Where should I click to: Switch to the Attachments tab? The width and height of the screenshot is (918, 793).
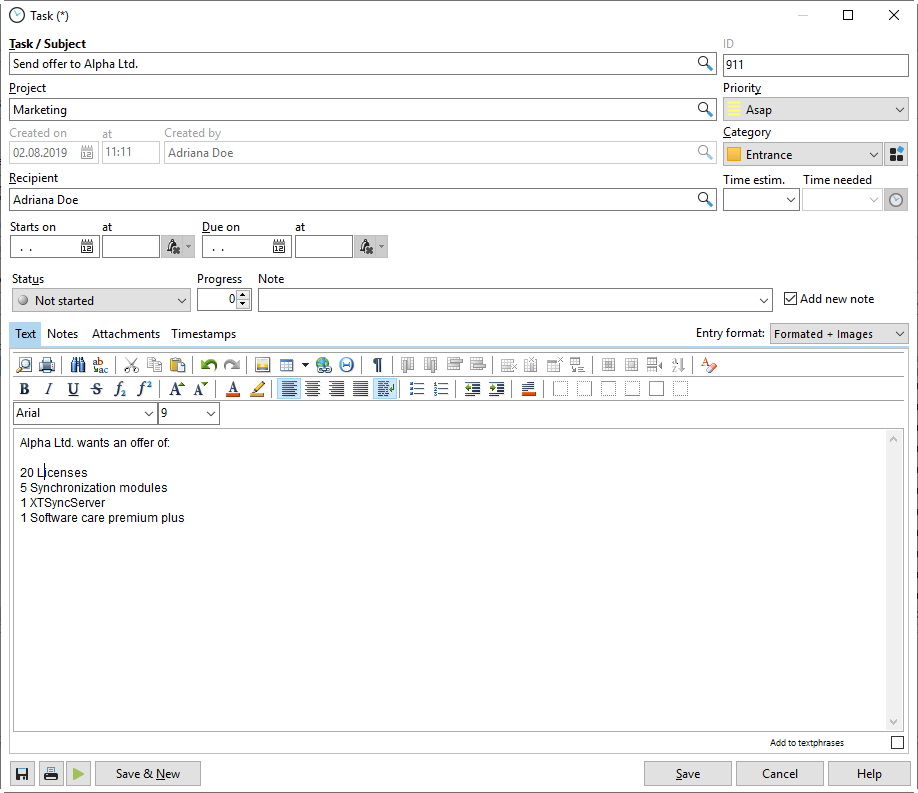pyautogui.click(x=126, y=334)
